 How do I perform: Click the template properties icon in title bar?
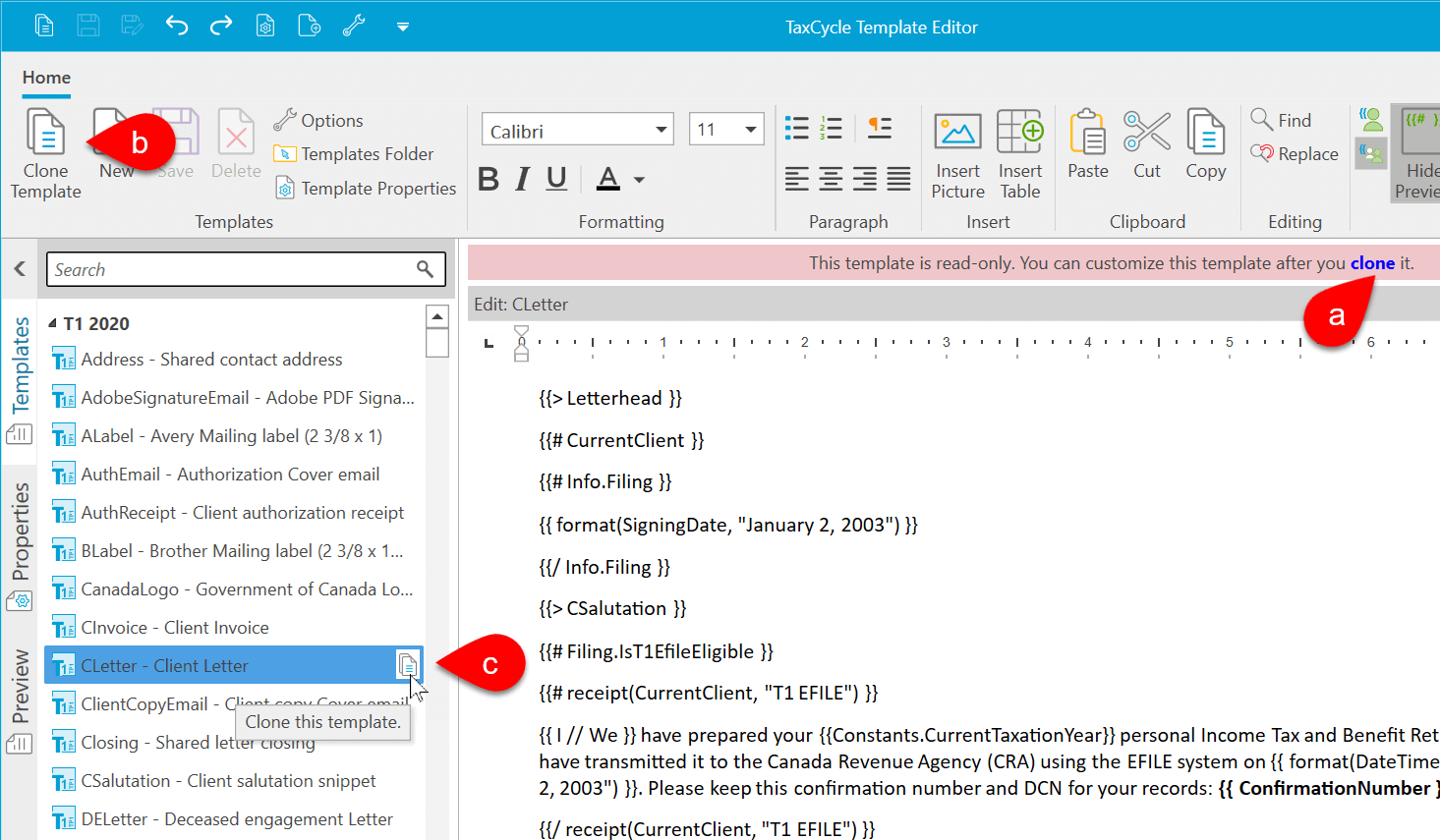[x=265, y=26]
